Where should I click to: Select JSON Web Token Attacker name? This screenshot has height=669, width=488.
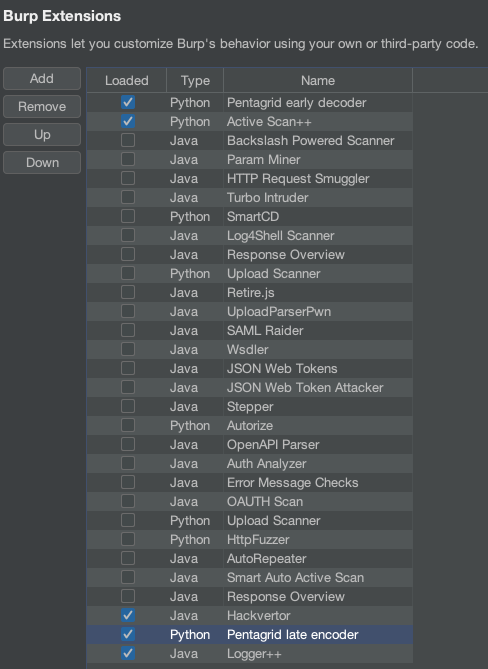click(x=305, y=387)
